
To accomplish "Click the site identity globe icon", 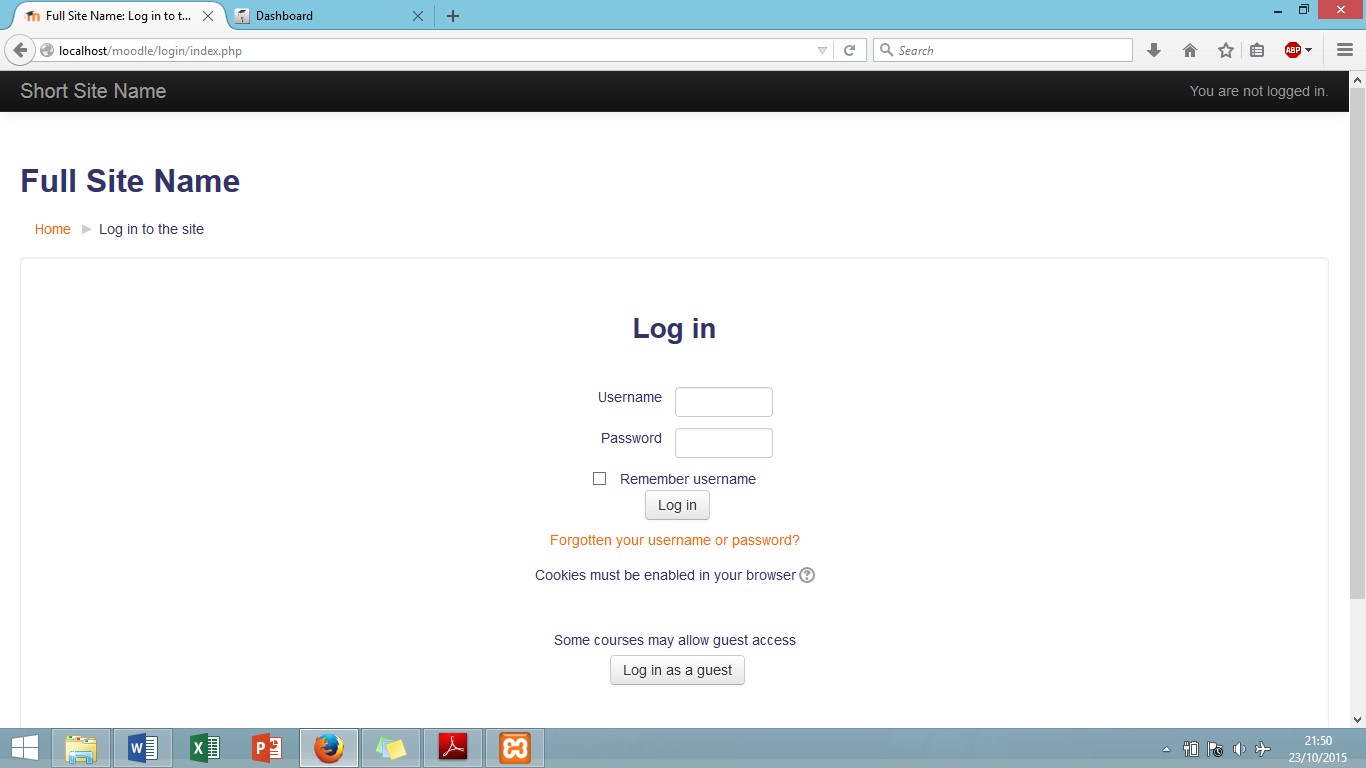I will point(47,50).
